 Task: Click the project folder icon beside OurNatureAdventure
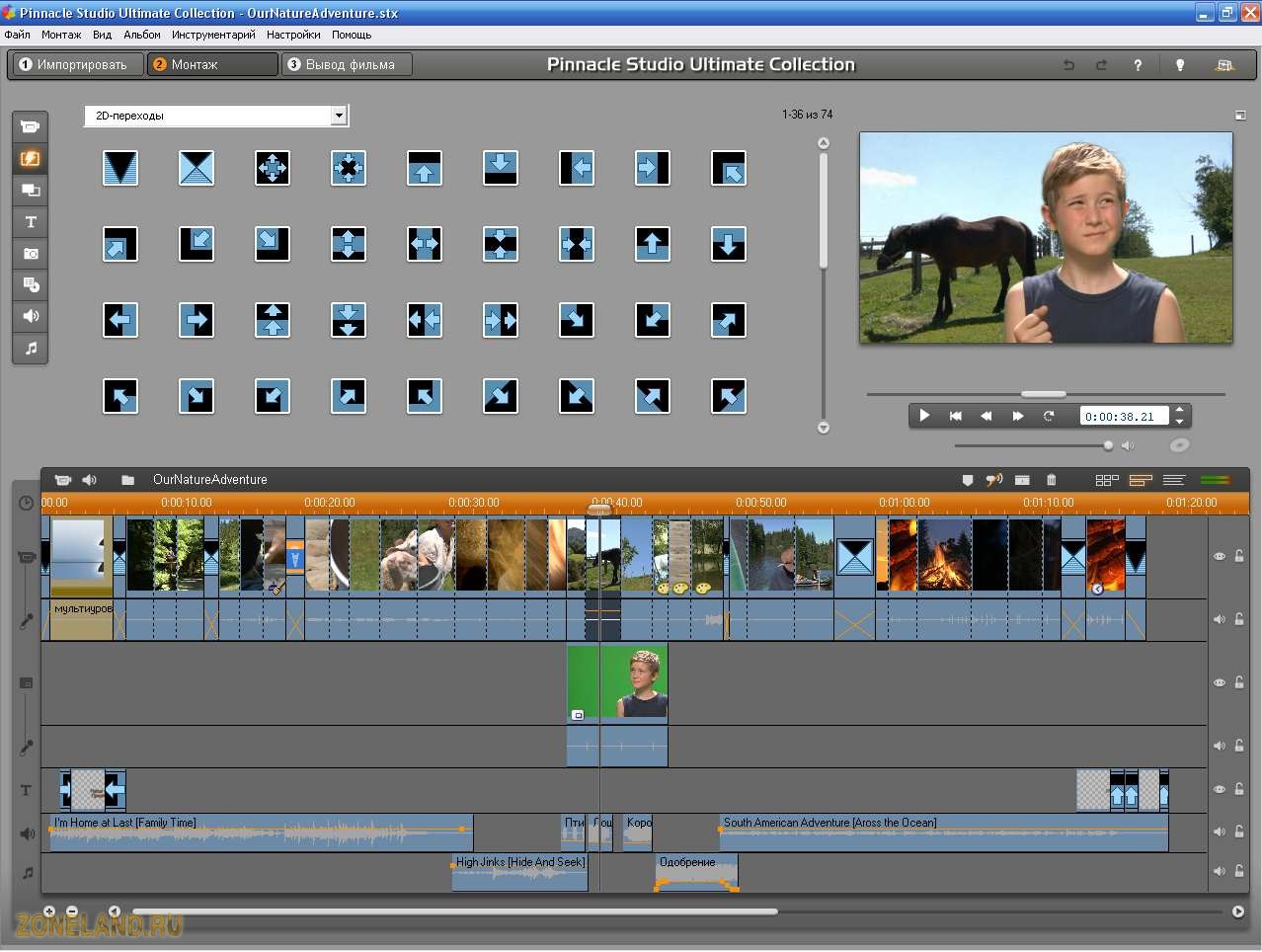pos(127,480)
